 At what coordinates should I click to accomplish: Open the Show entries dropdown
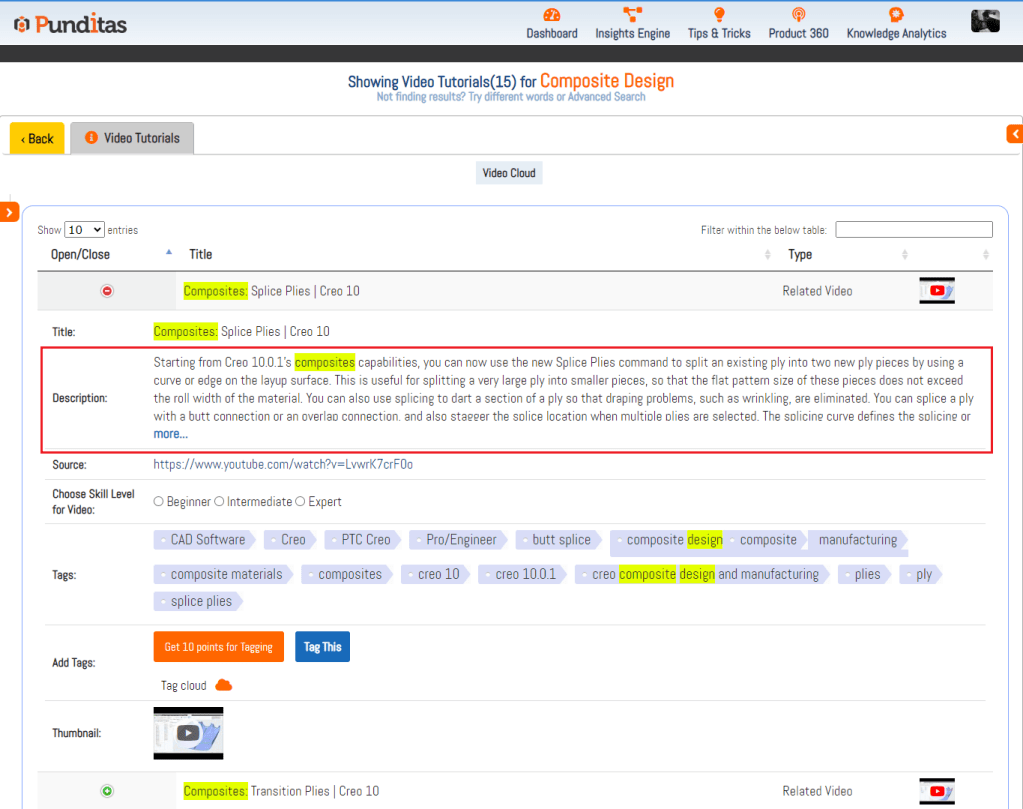[x=85, y=230]
